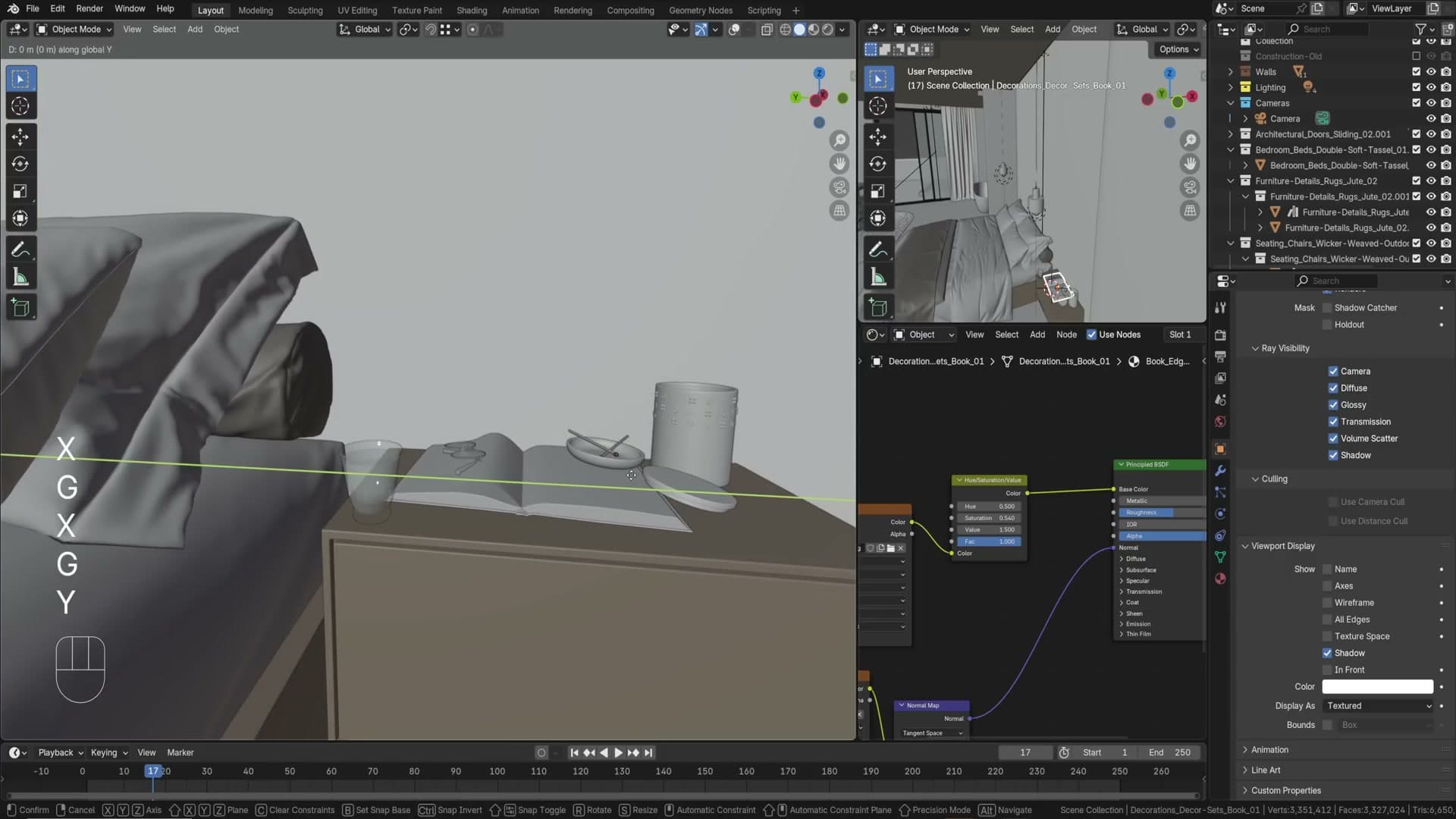Open the Render menu

coord(89,9)
